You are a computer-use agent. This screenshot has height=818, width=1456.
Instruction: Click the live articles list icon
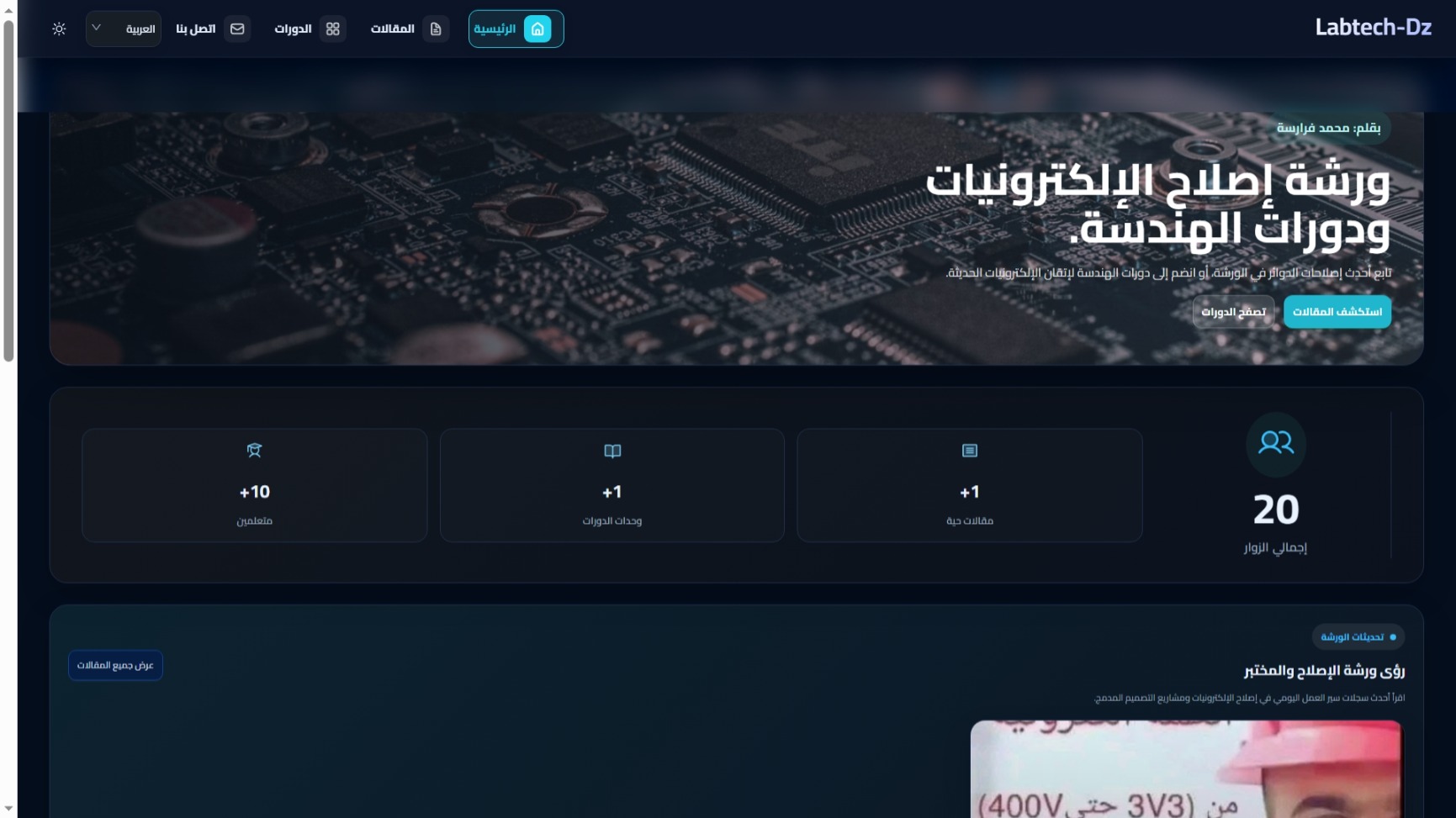[970, 451]
